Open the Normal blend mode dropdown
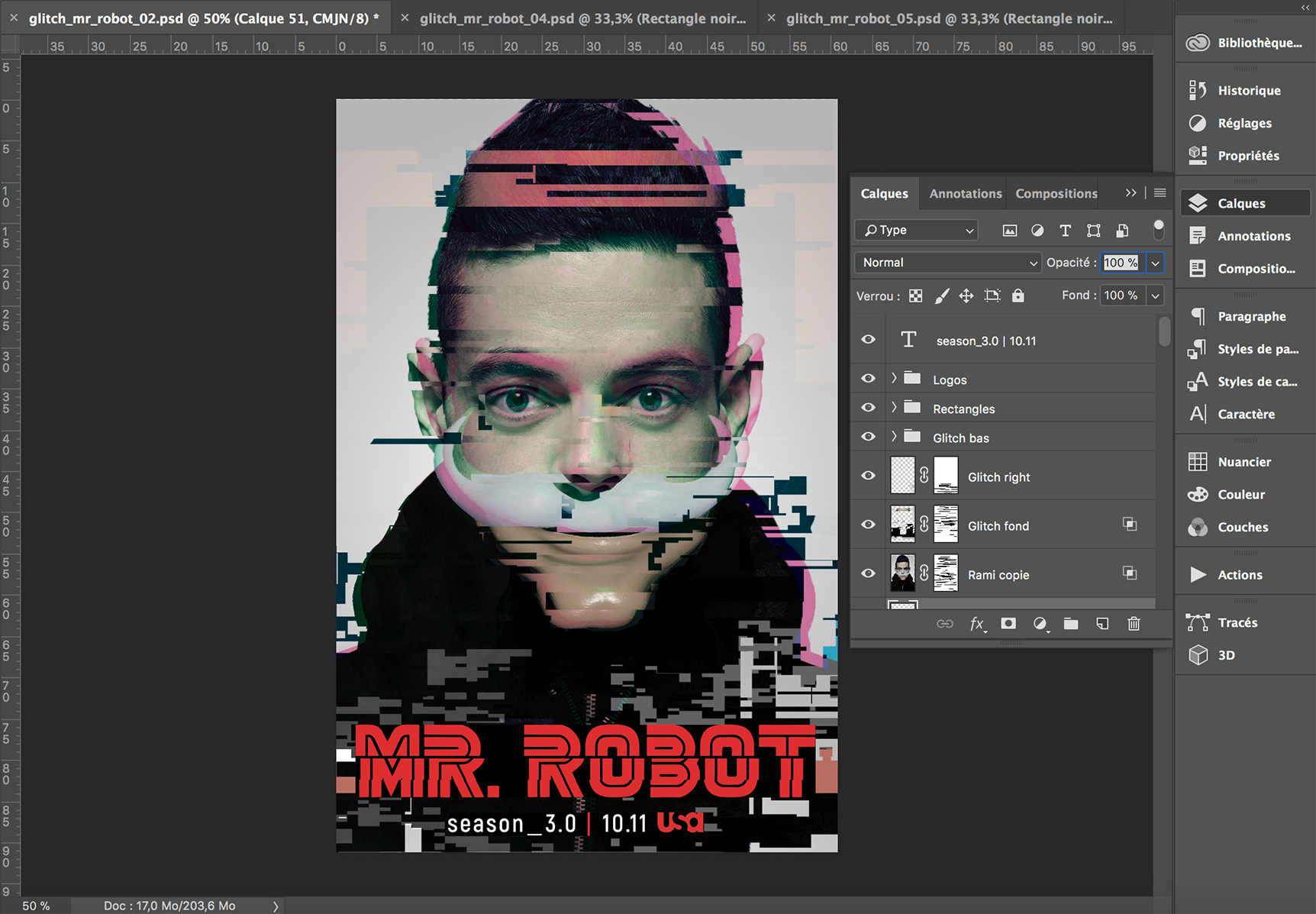 coord(947,263)
